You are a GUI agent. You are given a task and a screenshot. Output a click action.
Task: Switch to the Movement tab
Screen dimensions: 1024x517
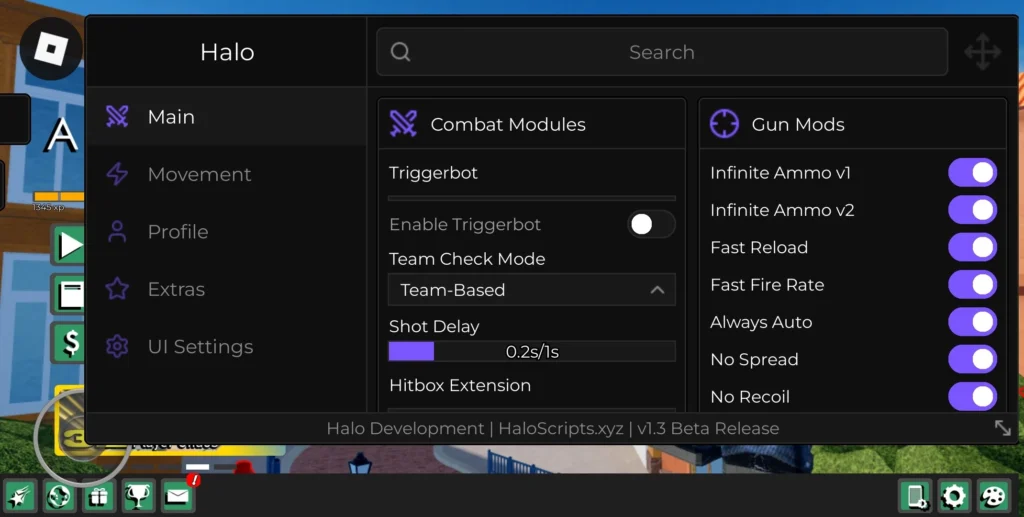pyautogui.click(x=199, y=175)
